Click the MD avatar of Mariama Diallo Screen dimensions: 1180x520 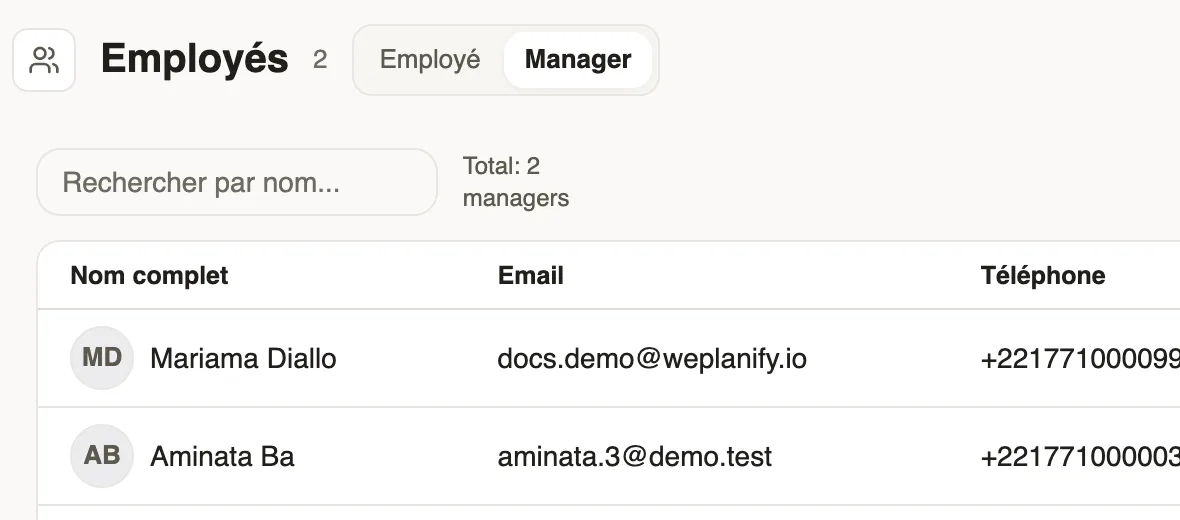tap(102, 358)
